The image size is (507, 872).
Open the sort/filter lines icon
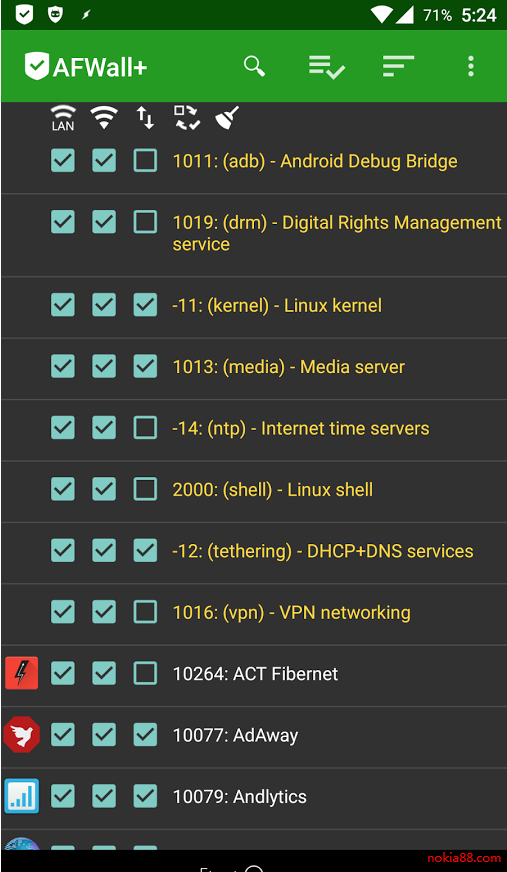point(398,66)
